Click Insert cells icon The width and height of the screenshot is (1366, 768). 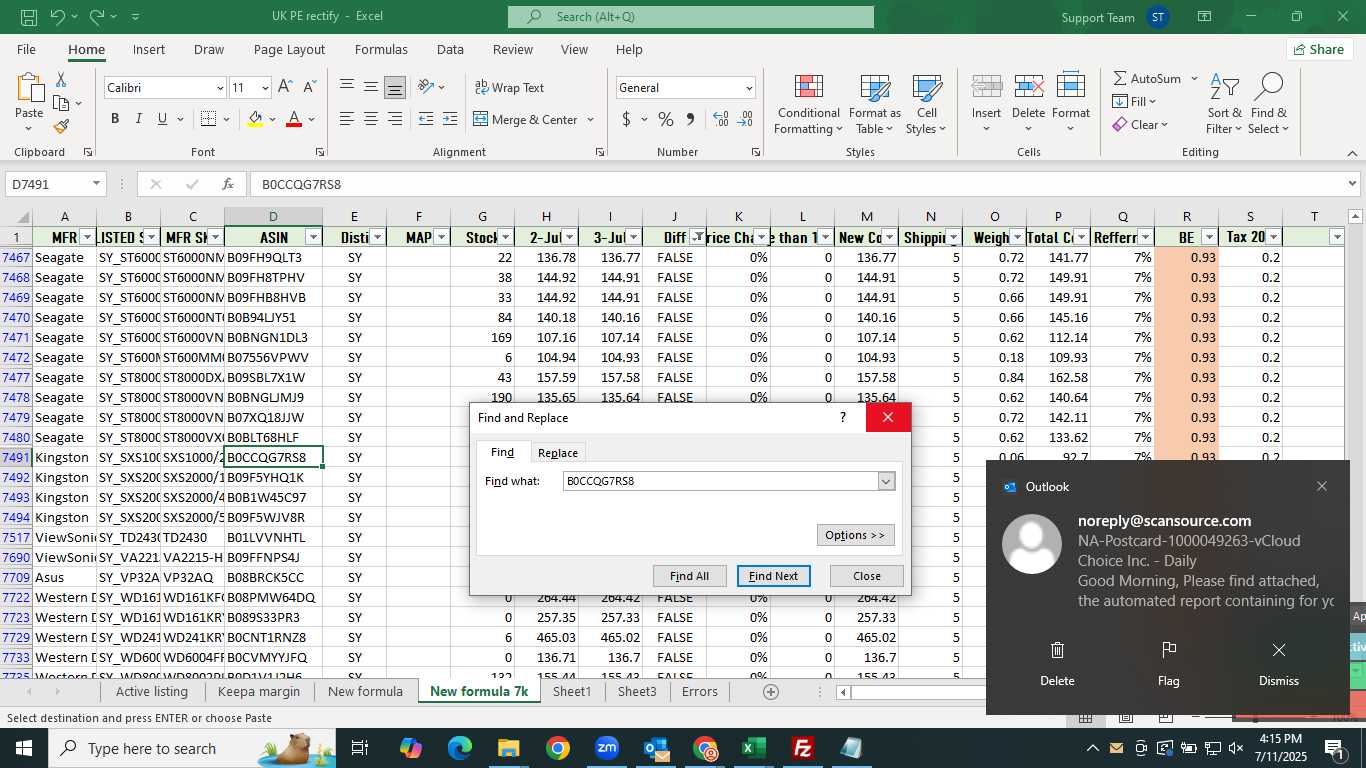click(986, 87)
